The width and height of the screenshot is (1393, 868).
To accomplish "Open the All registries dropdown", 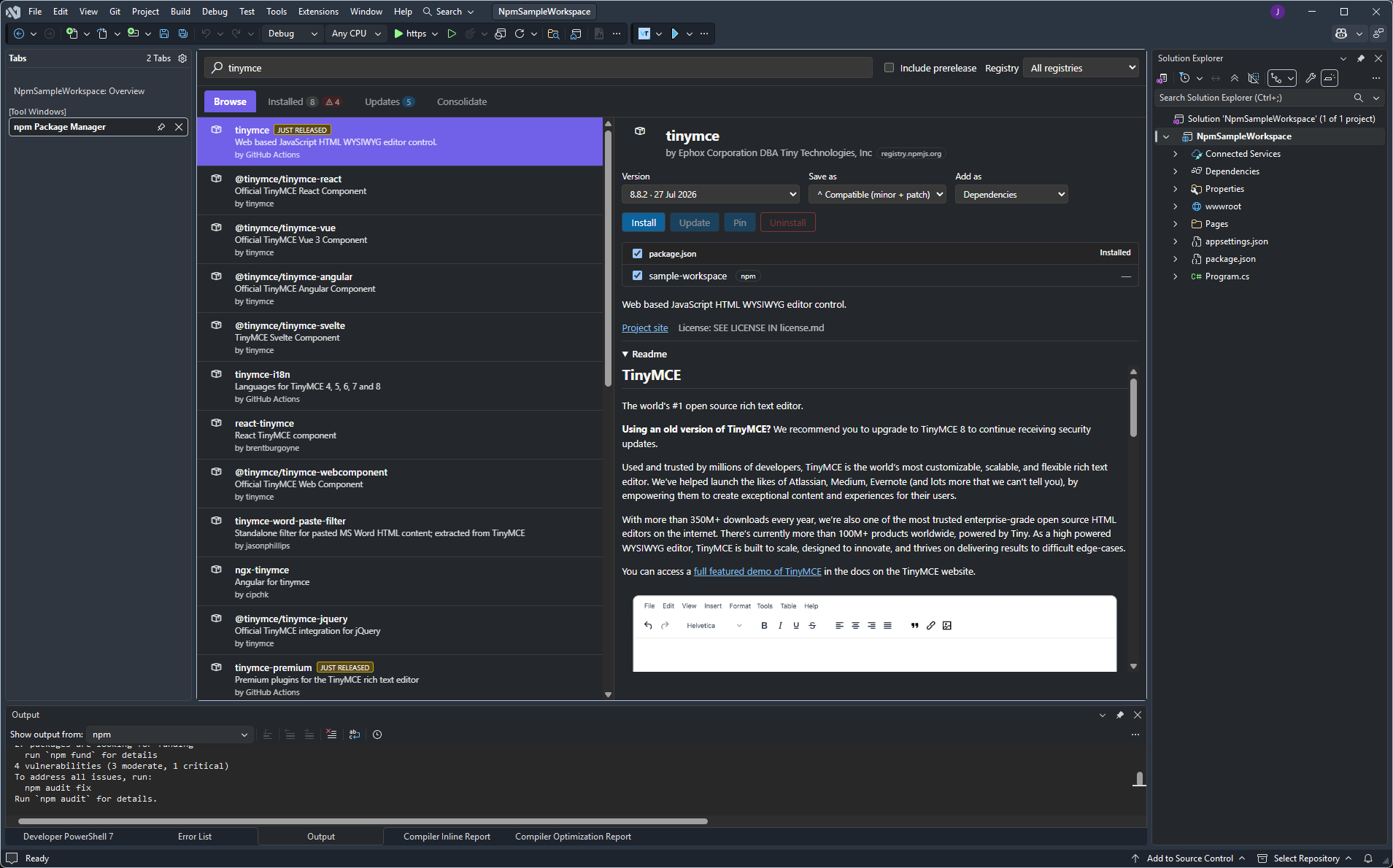I will pyautogui.click(x=1081, y=68).
